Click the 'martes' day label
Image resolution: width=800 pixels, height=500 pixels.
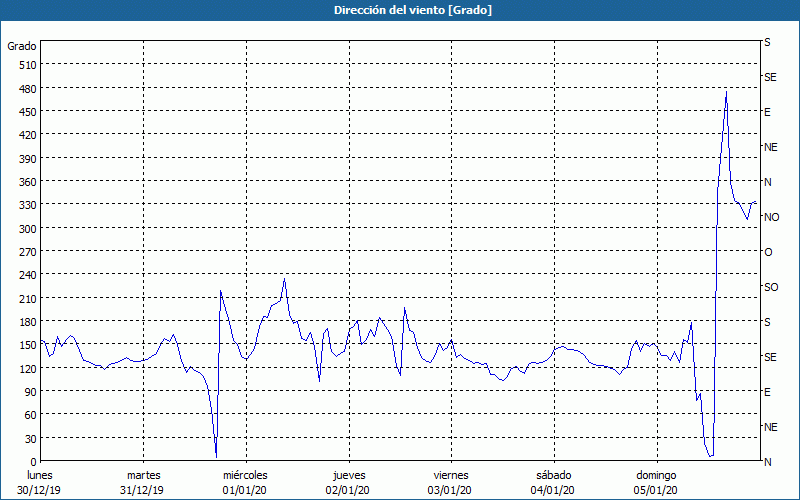[x=143, y=476]
